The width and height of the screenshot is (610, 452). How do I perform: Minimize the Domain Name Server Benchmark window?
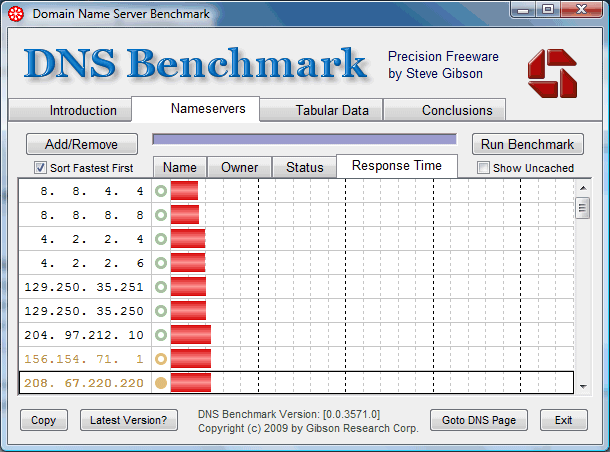[523, 10]
